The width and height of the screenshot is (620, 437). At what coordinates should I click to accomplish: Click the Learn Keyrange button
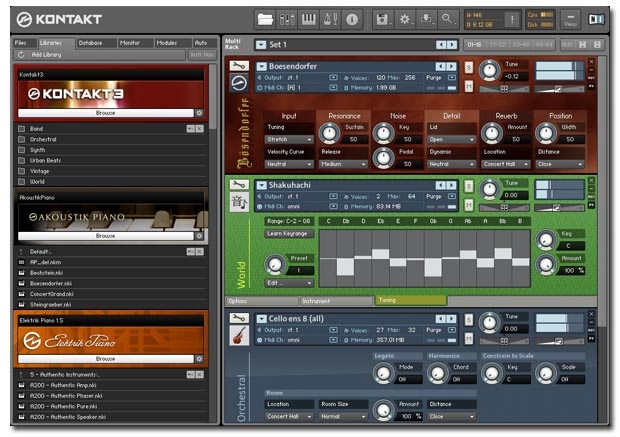(289, 234)
